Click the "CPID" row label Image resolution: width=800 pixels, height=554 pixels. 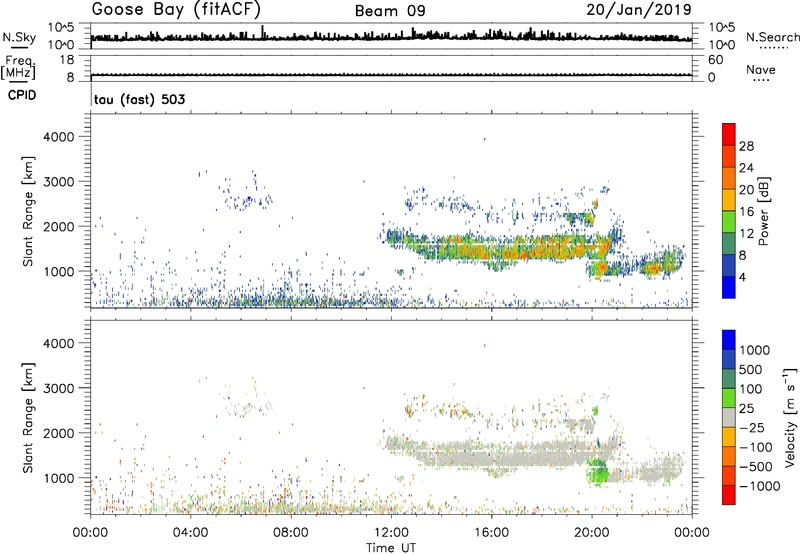click(x=22, y=95)
